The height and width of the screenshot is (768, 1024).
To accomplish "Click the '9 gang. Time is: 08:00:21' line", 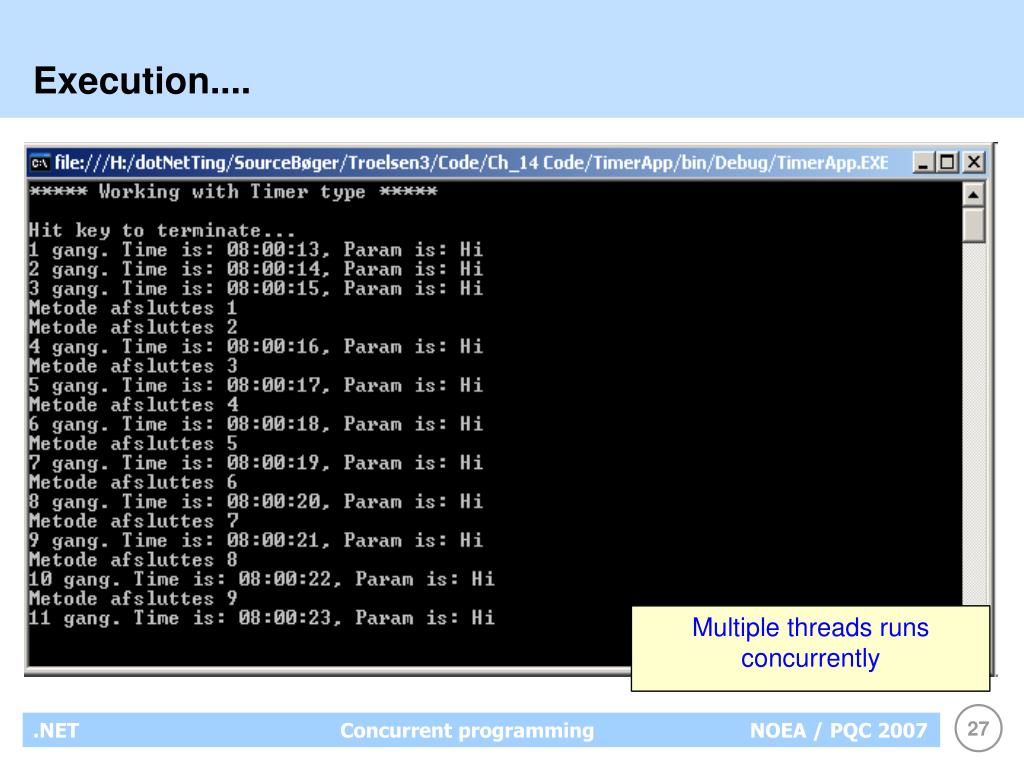I will pos(256,541).
